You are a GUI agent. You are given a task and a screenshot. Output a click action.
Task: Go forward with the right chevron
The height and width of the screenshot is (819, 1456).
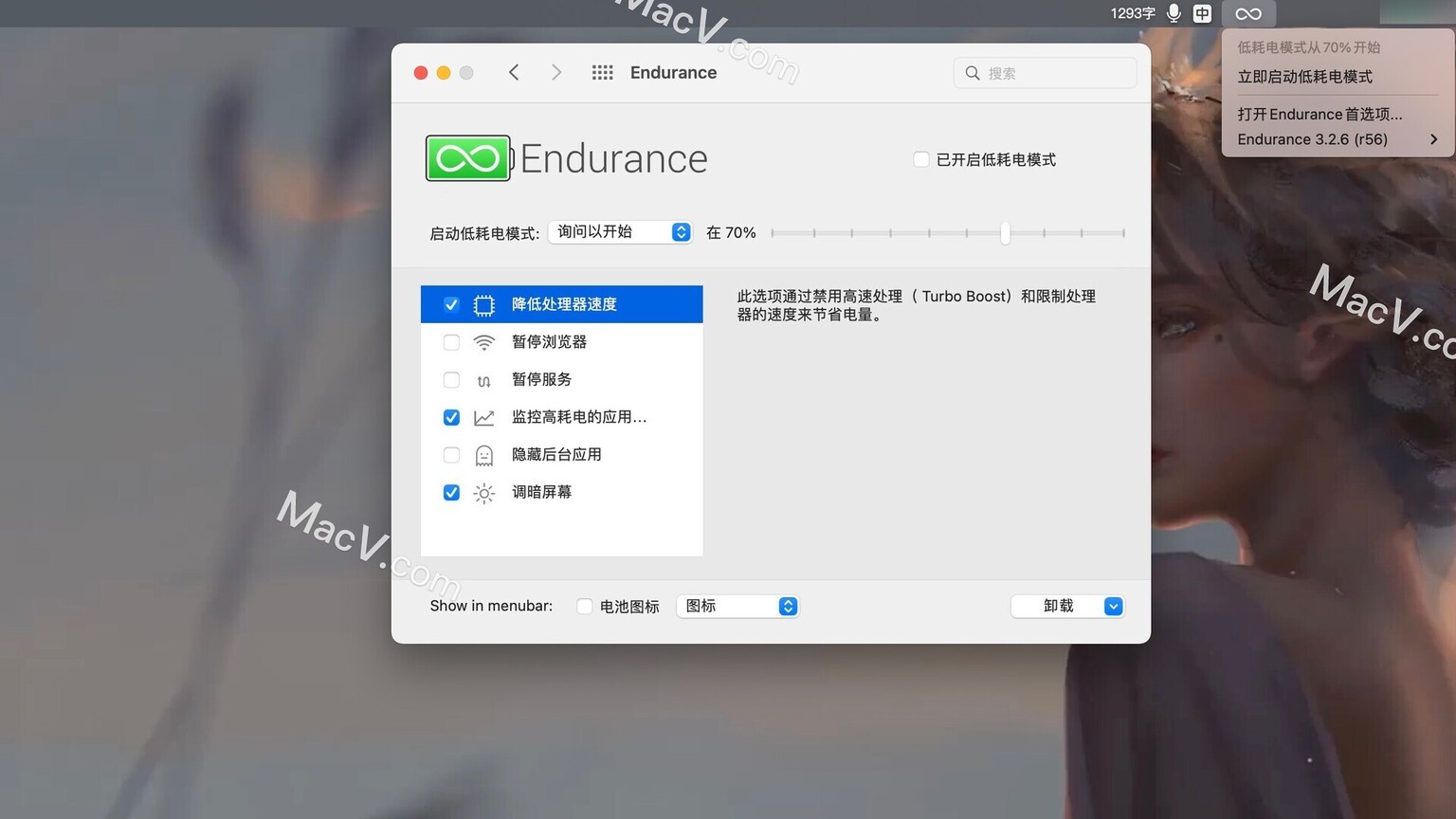coord(556,73)
